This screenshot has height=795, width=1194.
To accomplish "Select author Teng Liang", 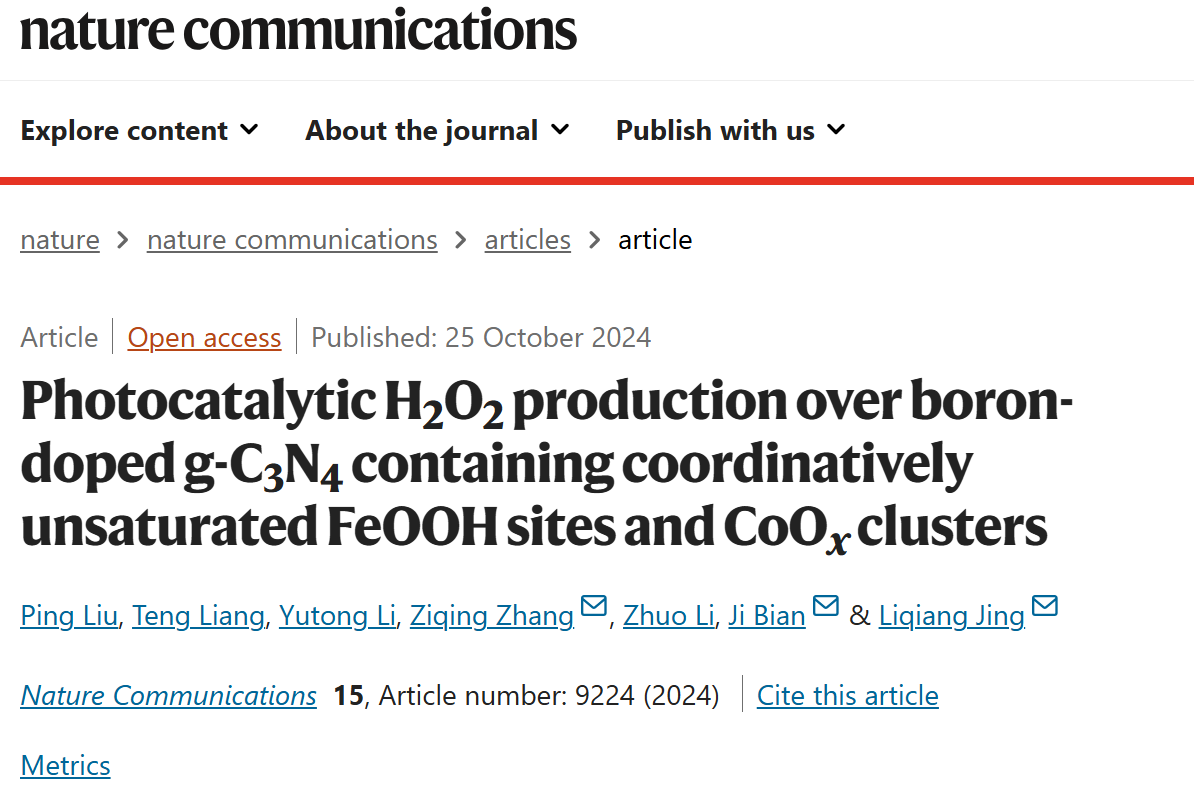I will click(x=198, y=615).
